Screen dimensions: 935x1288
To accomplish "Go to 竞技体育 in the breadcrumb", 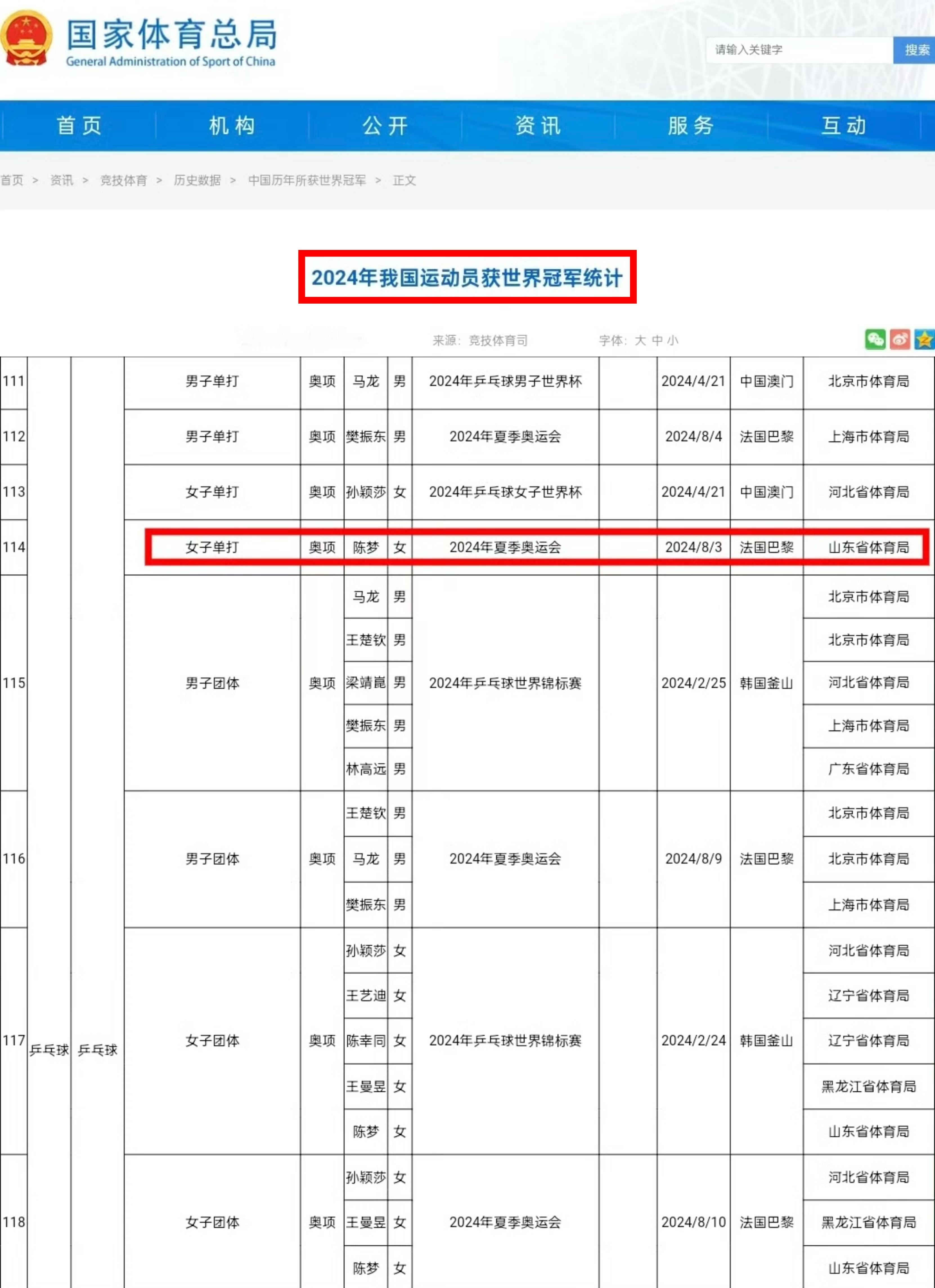I will coord(124,181).
